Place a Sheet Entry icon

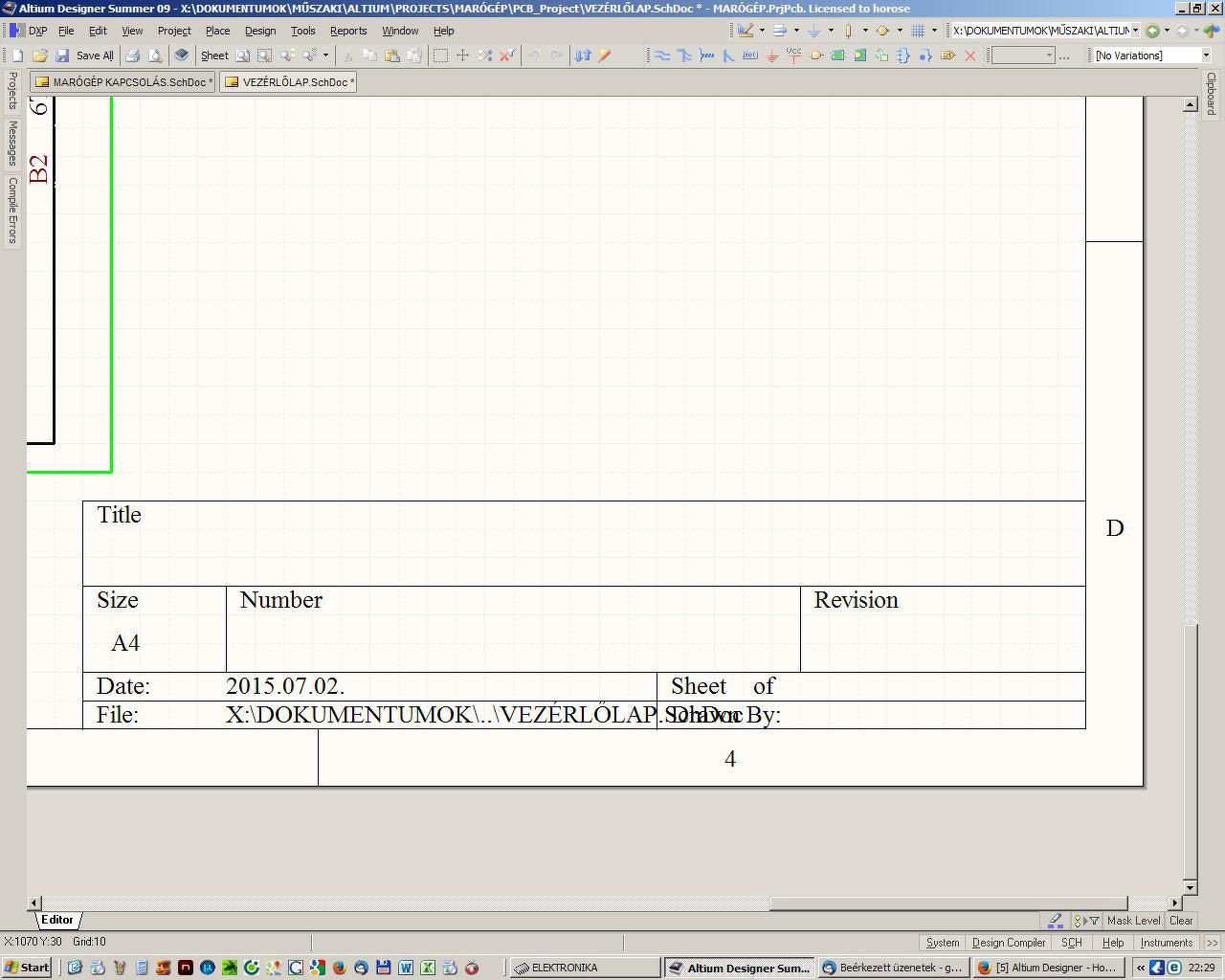(860, 56)
